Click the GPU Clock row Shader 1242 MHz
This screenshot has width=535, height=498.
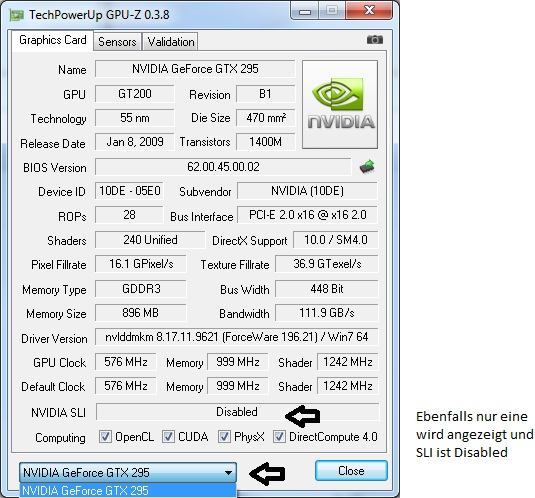(348, 362)
